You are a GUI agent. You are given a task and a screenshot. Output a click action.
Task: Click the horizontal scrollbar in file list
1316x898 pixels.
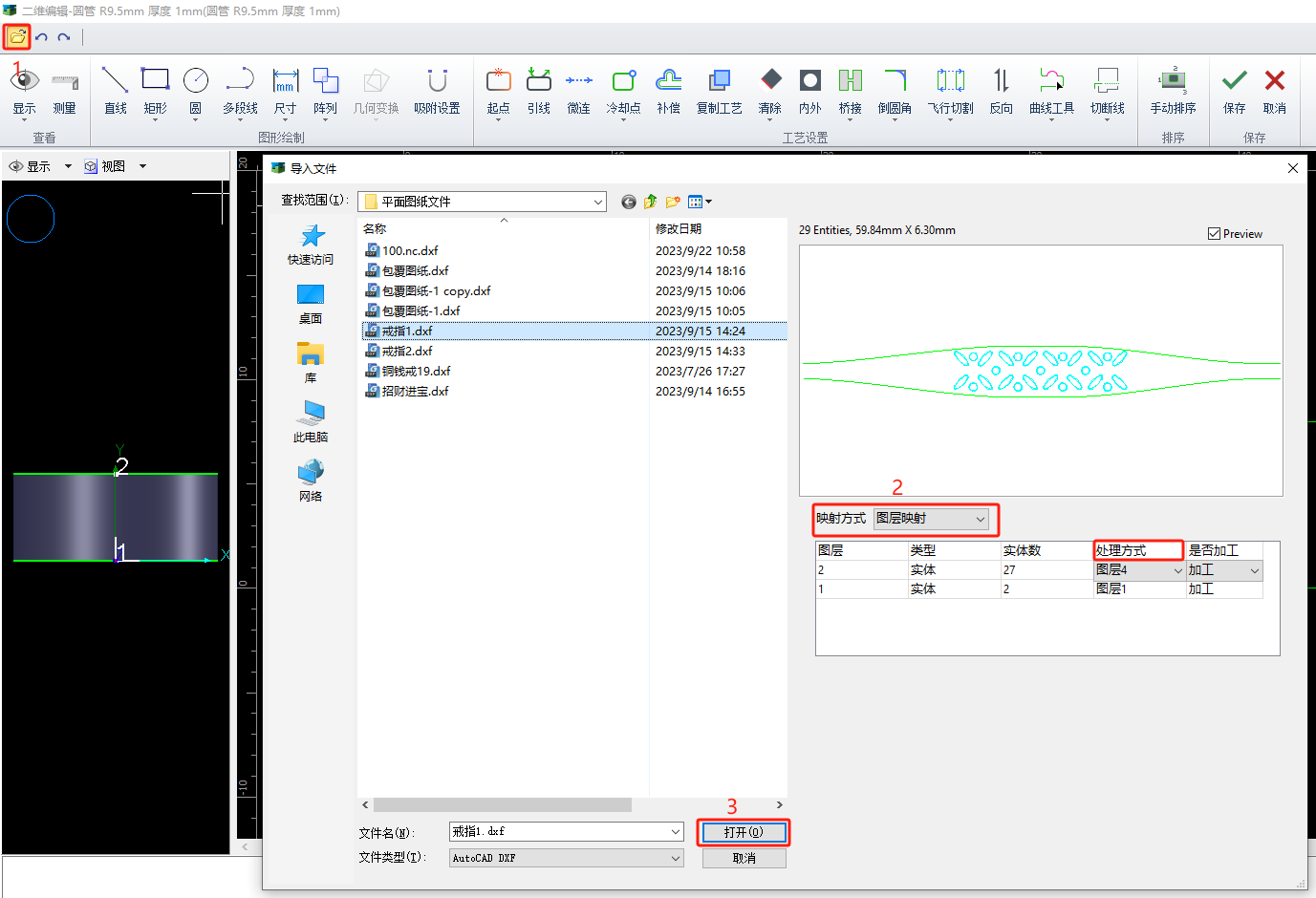[503, 805]
